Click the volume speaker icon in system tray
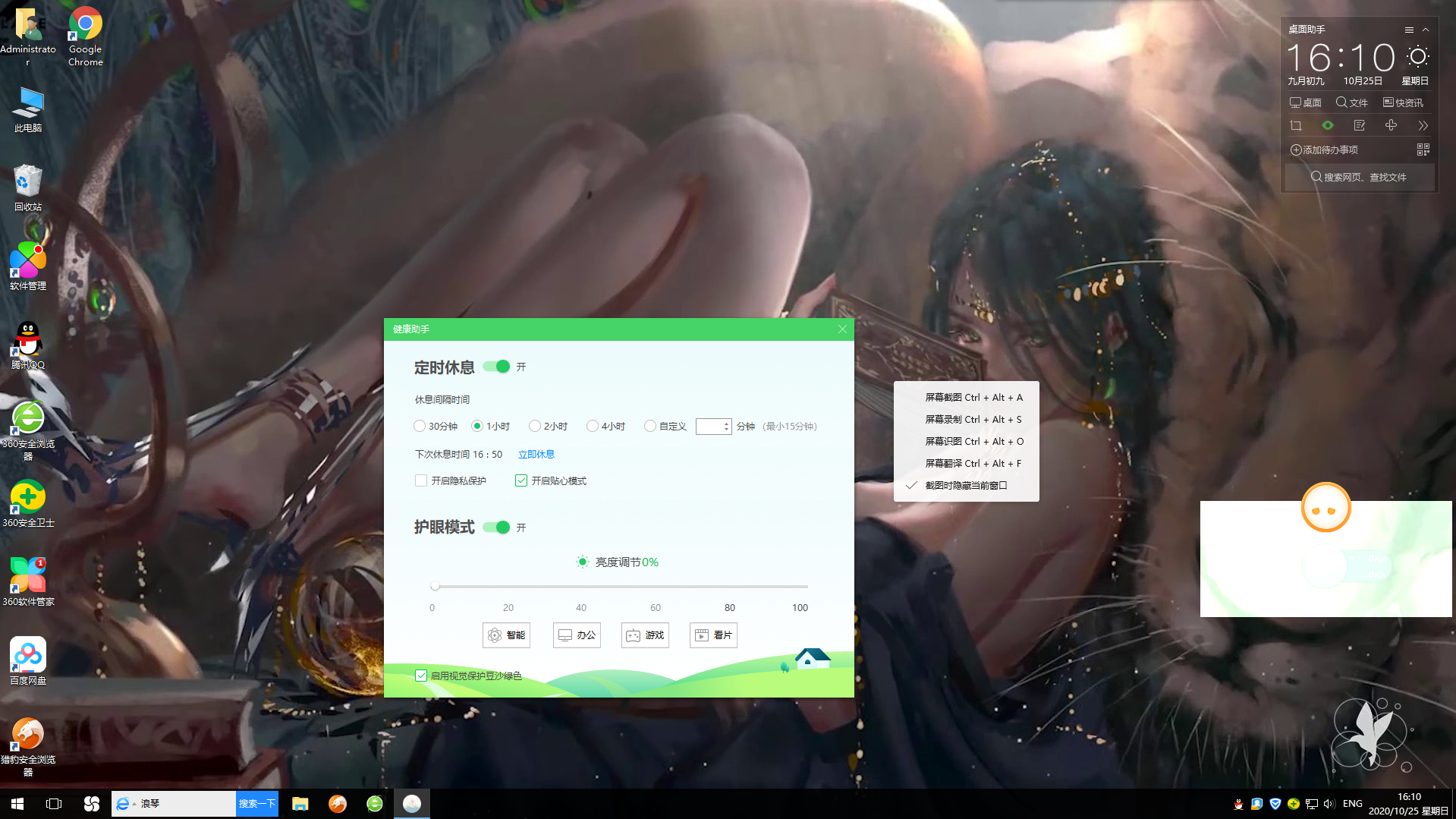1456x819 pixels. 1329,804
